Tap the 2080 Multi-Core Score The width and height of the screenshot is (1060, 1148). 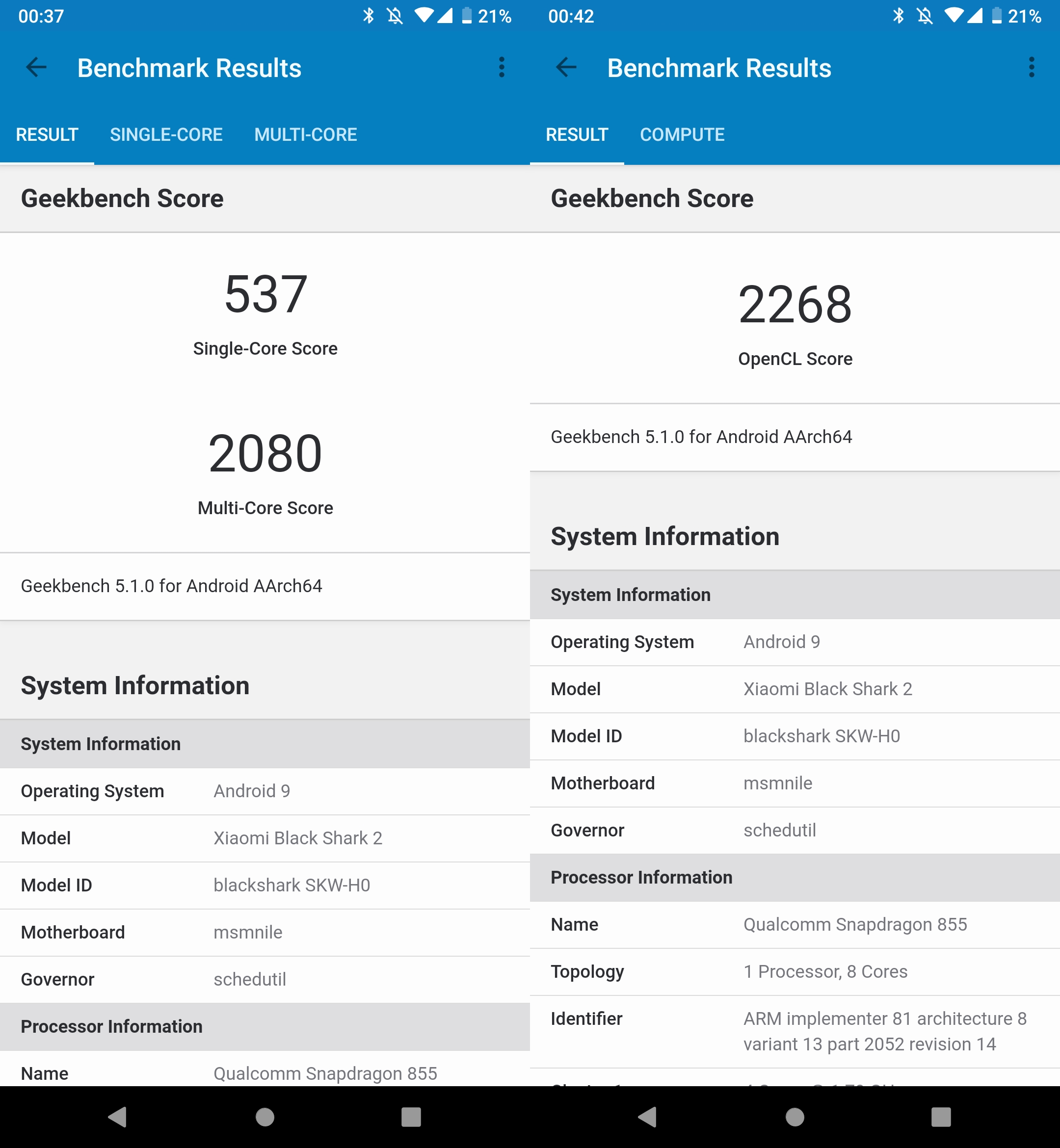coord(265,454)
